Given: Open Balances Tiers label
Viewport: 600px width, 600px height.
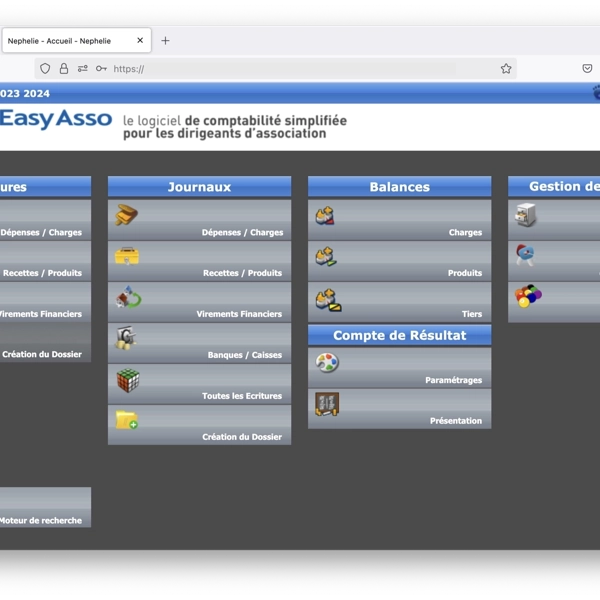Looking at the screenshot, I should 471,314.
